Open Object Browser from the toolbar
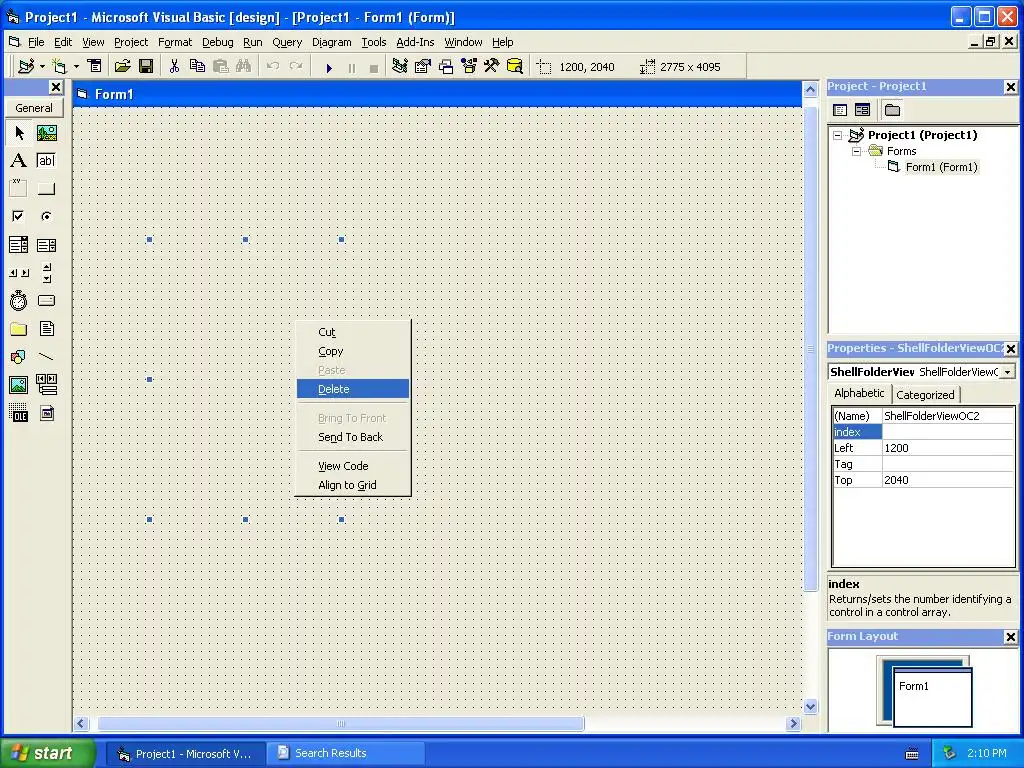This screenshot has width=1024, height=768. [x=469, y=66]
